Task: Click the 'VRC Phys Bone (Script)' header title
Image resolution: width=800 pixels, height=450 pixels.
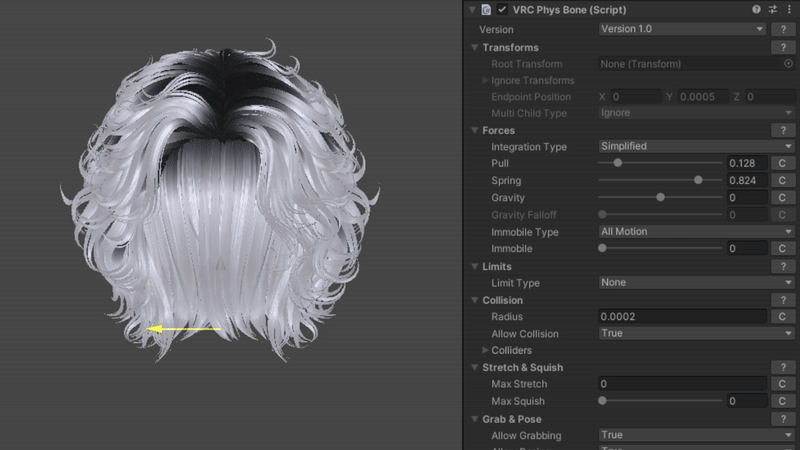Action: [x=569, y=10]
